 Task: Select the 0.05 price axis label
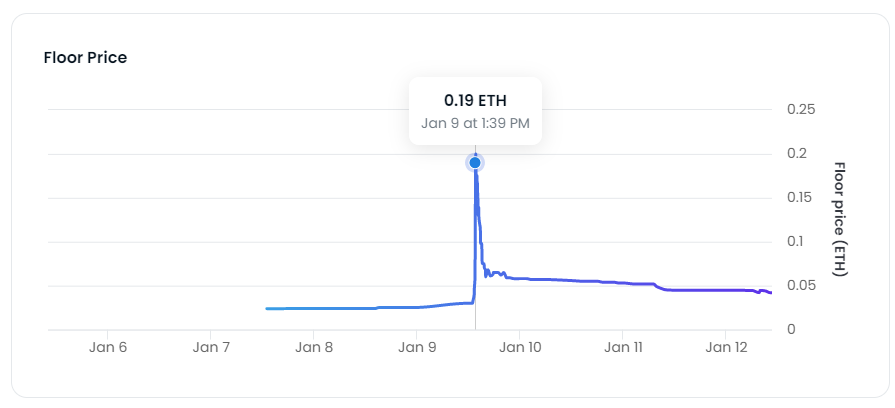point(802,285)
